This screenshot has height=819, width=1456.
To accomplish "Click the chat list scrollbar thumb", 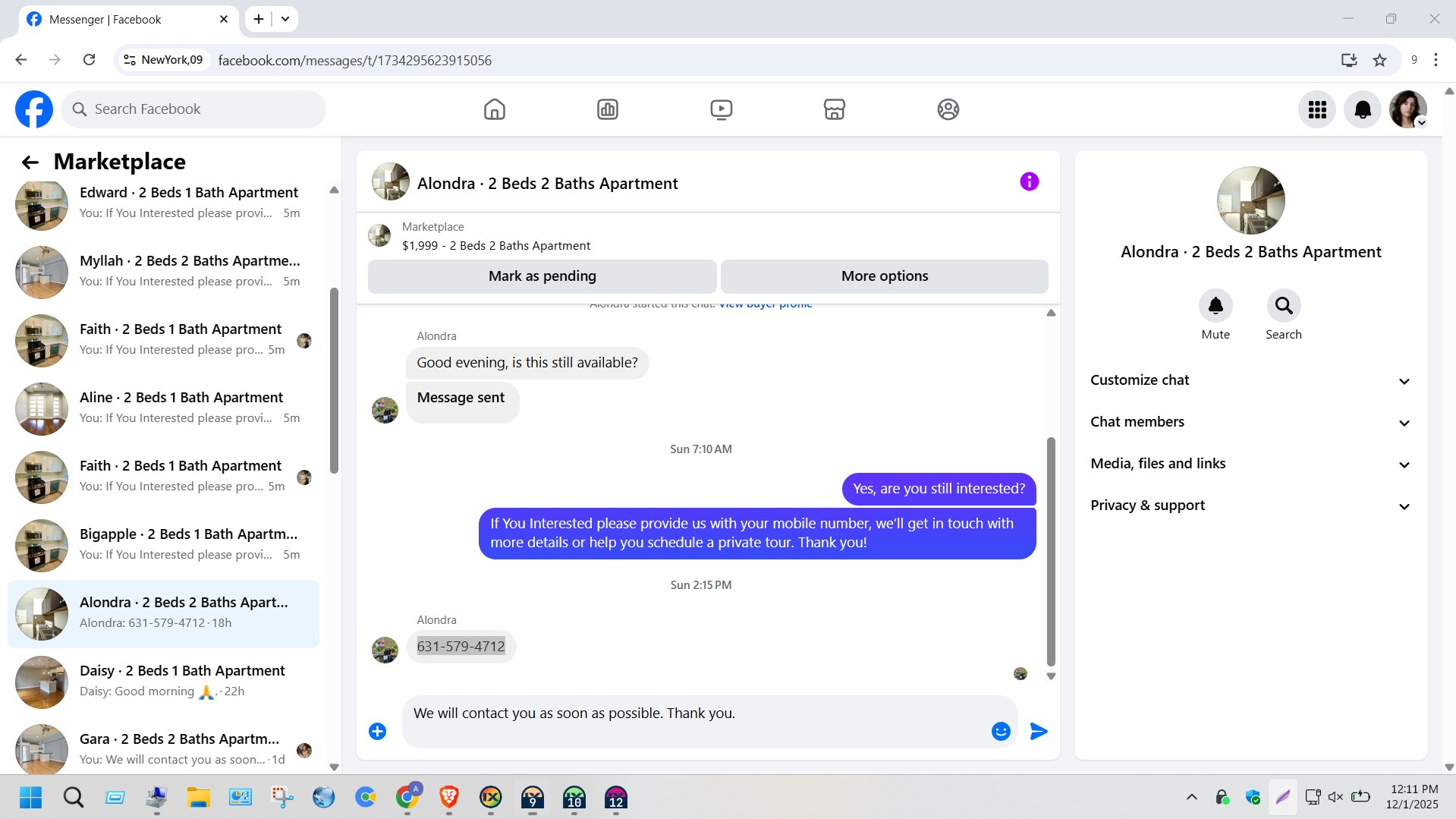I will click(x=334, y=380).
